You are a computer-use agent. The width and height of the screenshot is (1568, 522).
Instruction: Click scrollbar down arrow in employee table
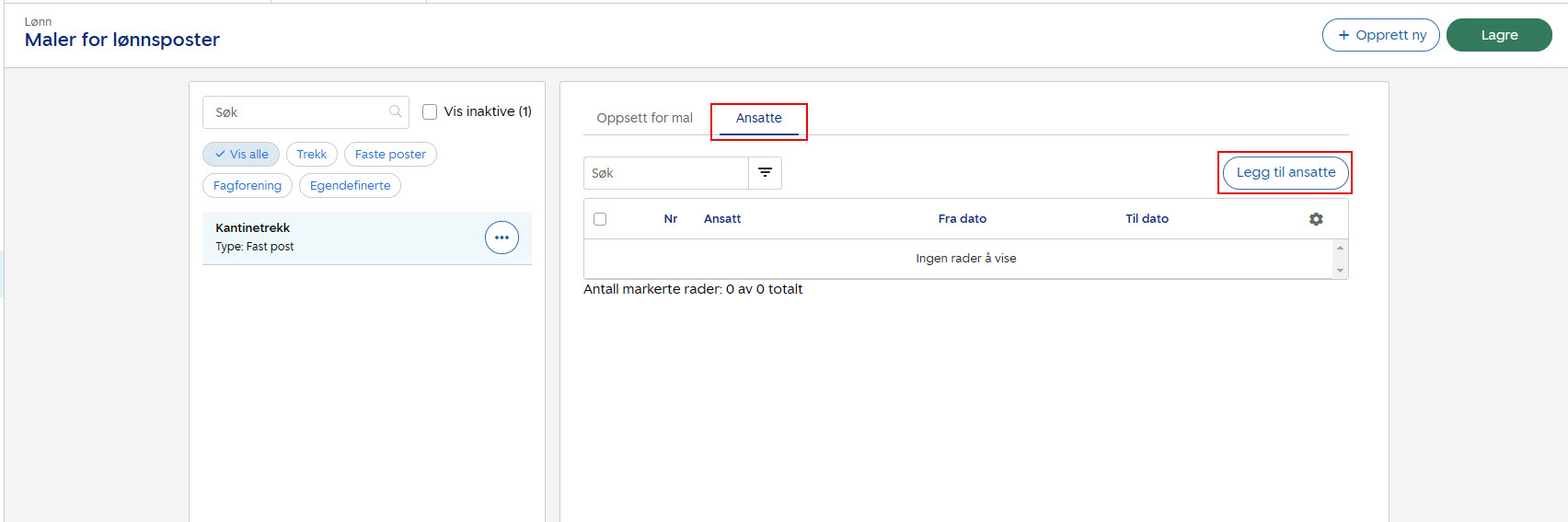[1340, 271]
